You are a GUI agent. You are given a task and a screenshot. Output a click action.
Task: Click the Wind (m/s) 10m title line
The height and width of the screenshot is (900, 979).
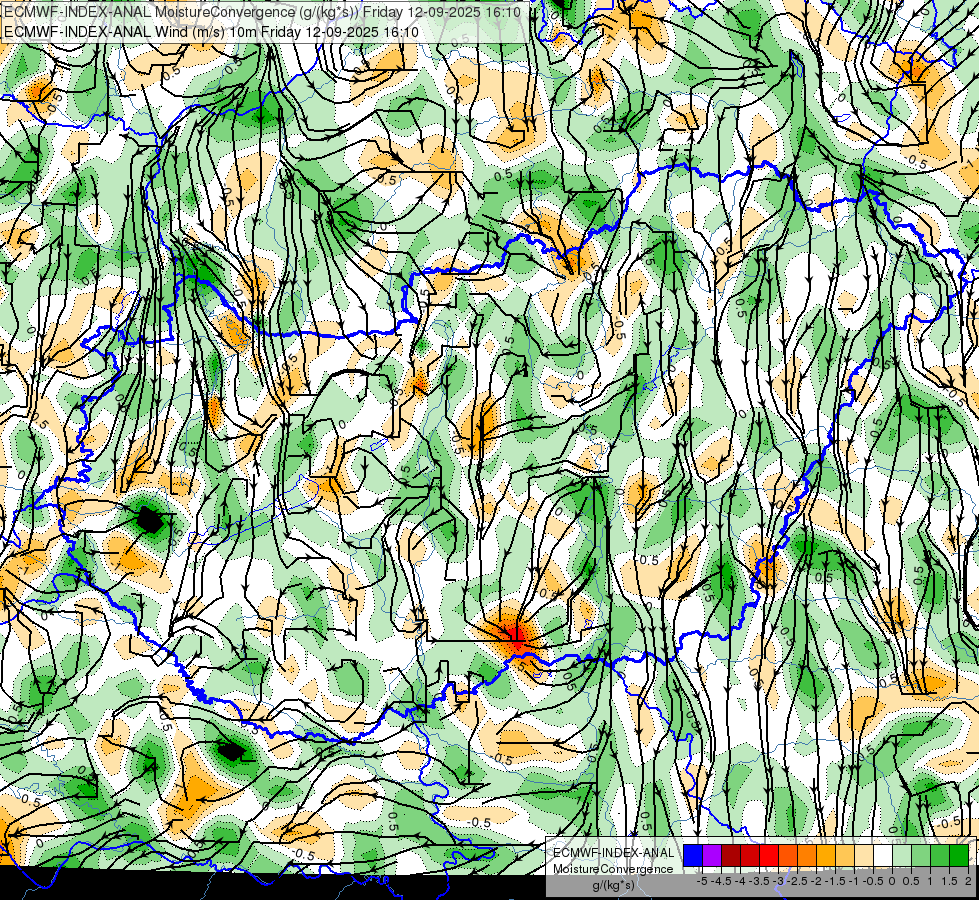click(211, 31)
